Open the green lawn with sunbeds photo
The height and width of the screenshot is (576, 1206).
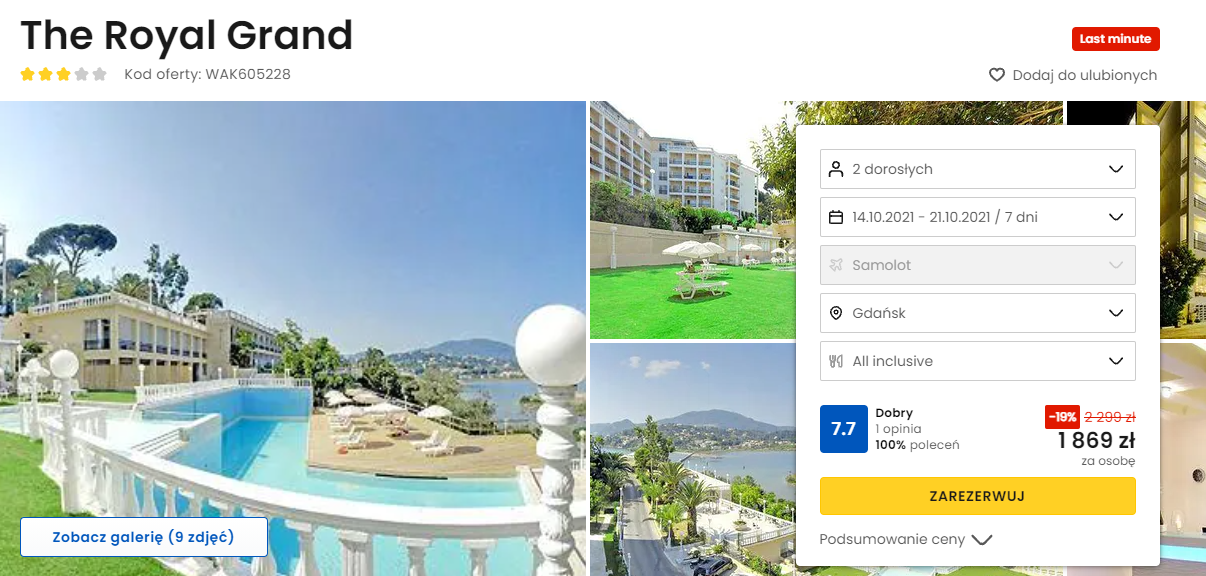tap(692, 220)
